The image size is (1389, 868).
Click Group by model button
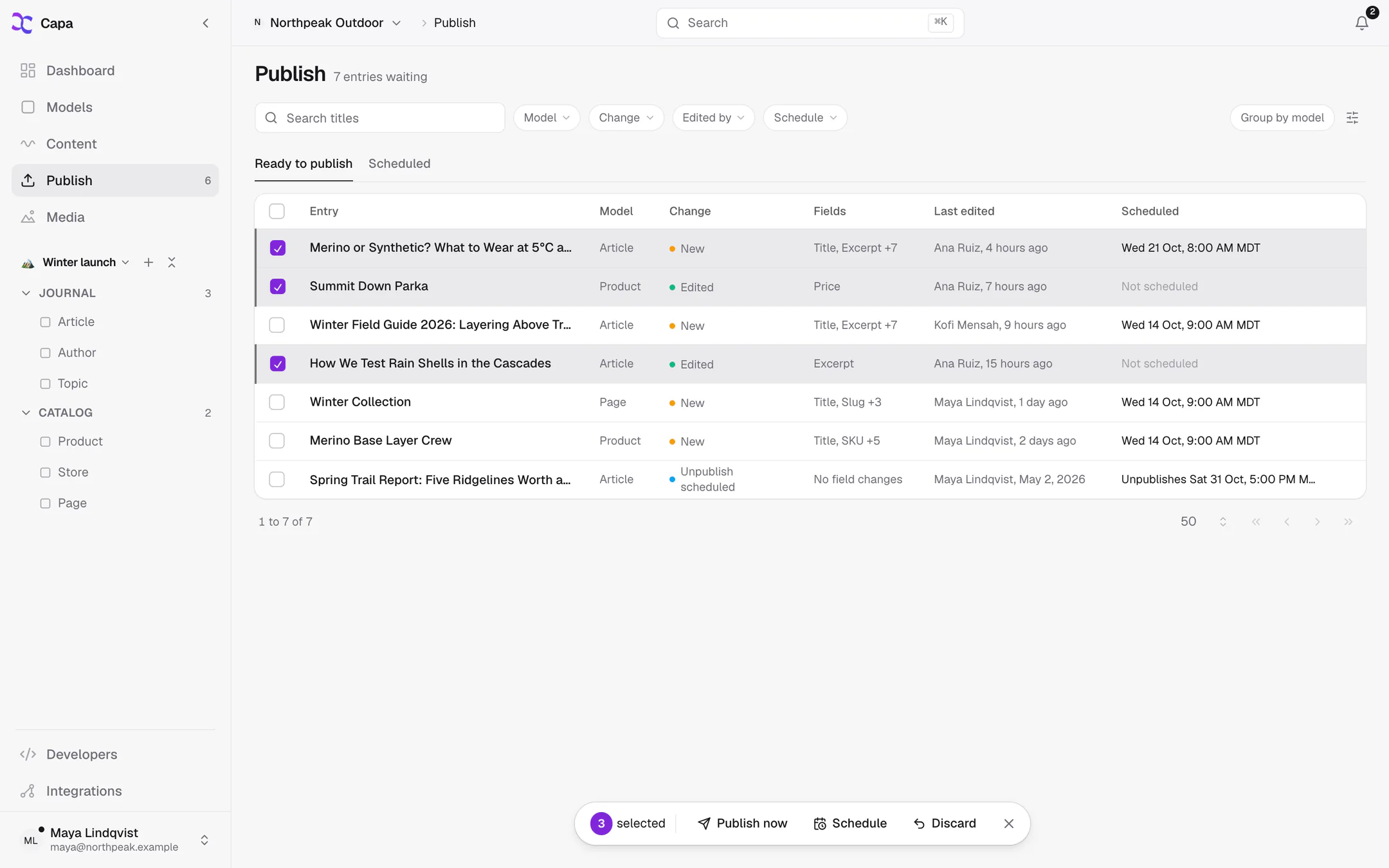point(1282,118)
